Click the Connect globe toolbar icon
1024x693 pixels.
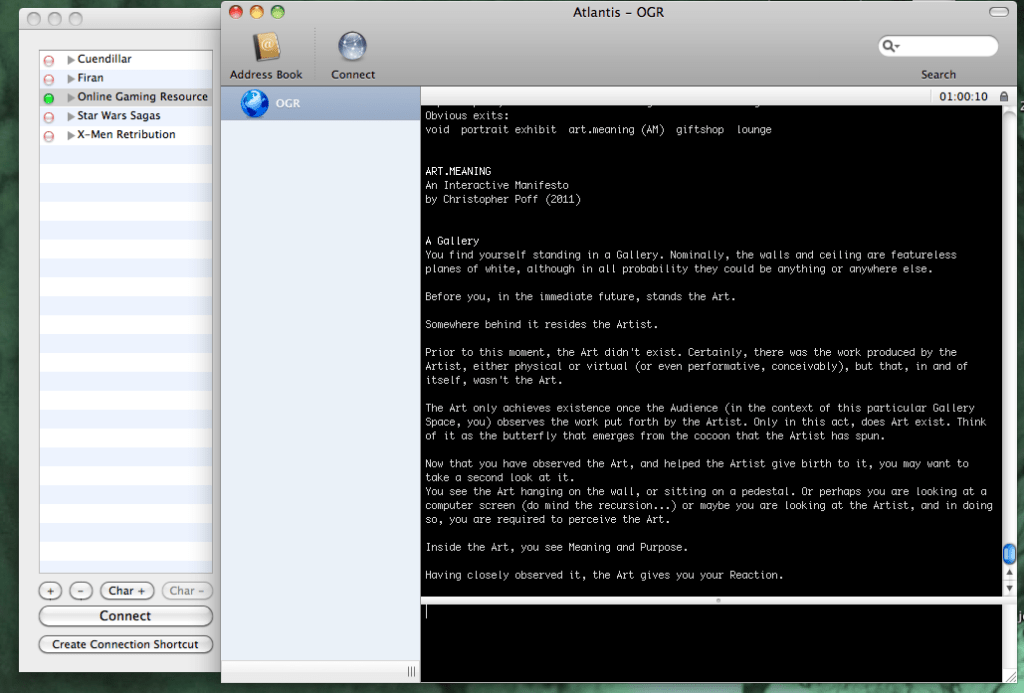(352, 48)
